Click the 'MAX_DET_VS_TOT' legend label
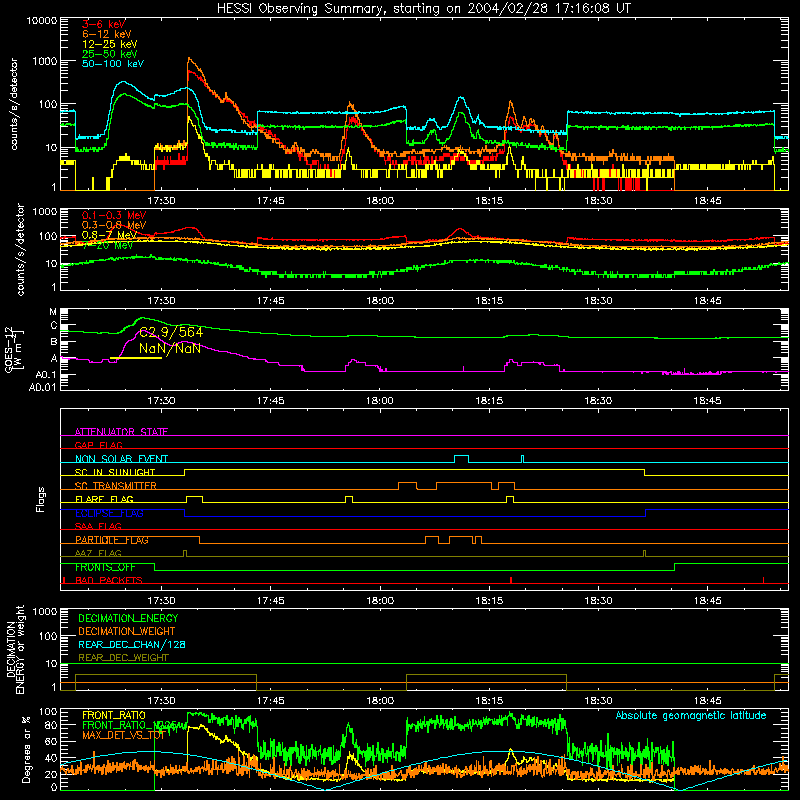 (123, 735)
